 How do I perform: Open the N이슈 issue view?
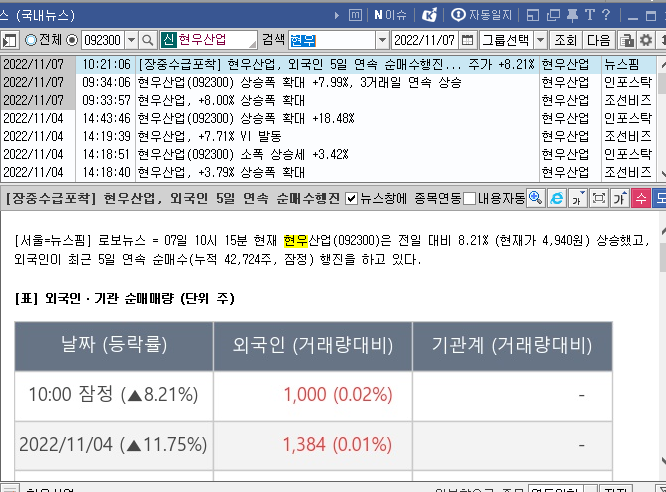pyautogui.click(x=390, y=15)
